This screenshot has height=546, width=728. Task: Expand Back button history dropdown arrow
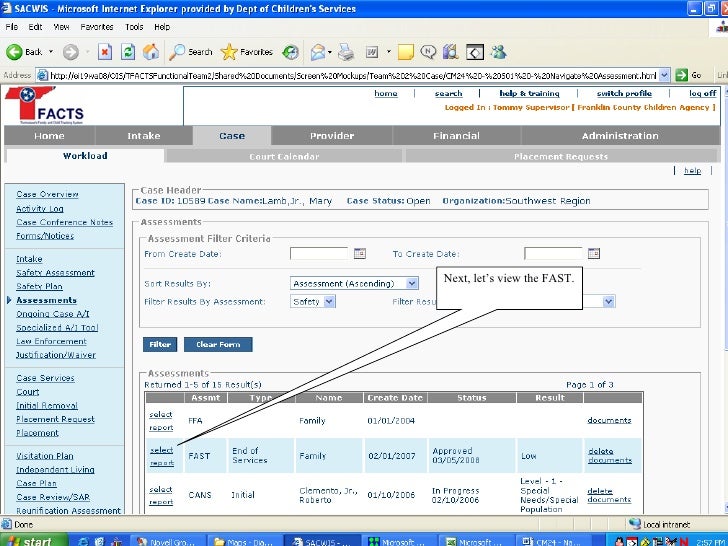(x=51, y=52)
